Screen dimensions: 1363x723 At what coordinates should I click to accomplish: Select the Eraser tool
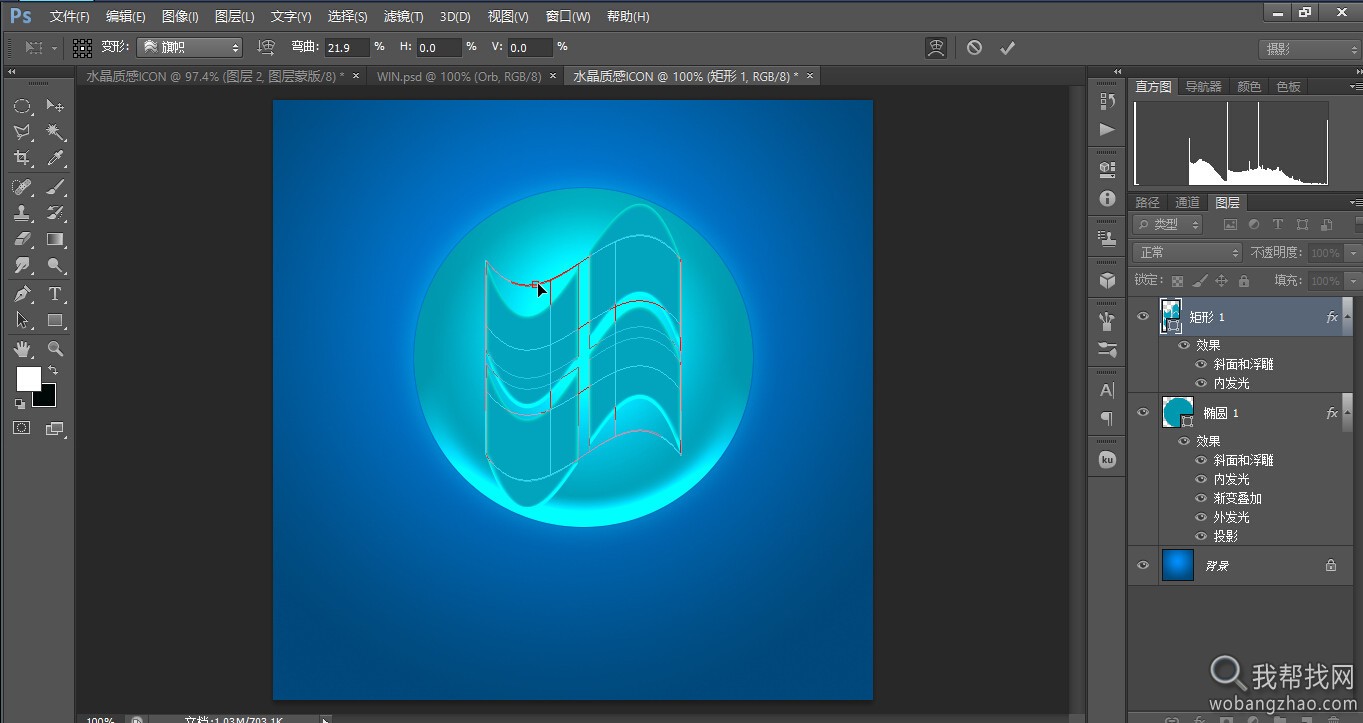(22, 239)
